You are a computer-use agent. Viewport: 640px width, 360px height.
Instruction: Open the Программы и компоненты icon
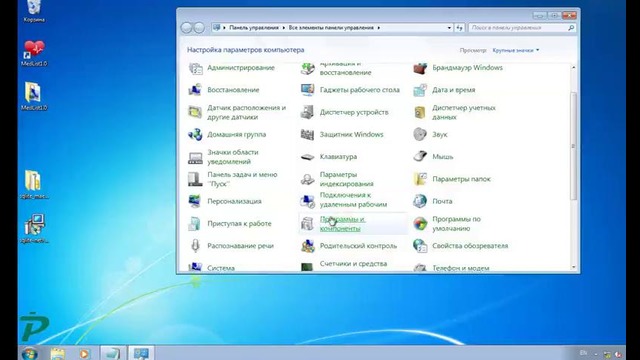(307, 224)
